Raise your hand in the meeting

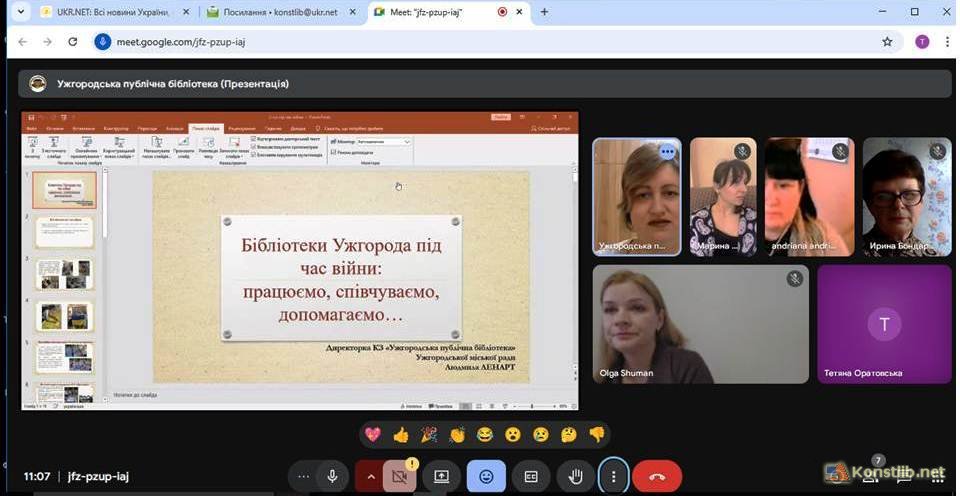pos(576,476)
